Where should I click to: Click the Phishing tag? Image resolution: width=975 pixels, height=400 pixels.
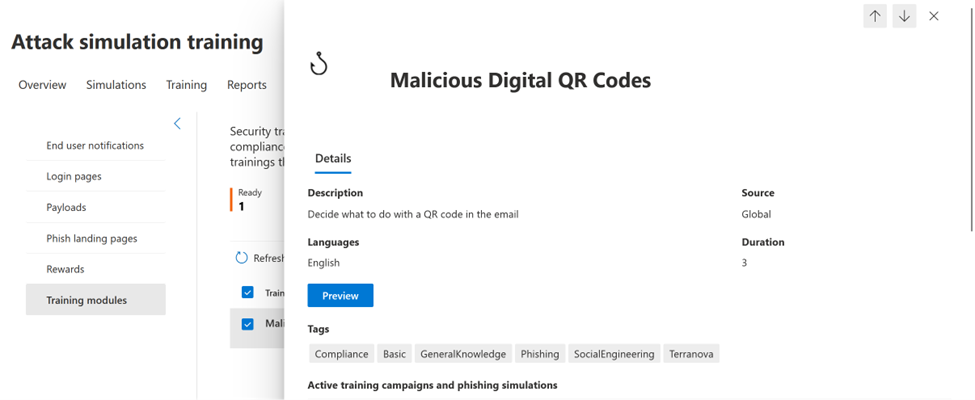(x=540, y=354)
